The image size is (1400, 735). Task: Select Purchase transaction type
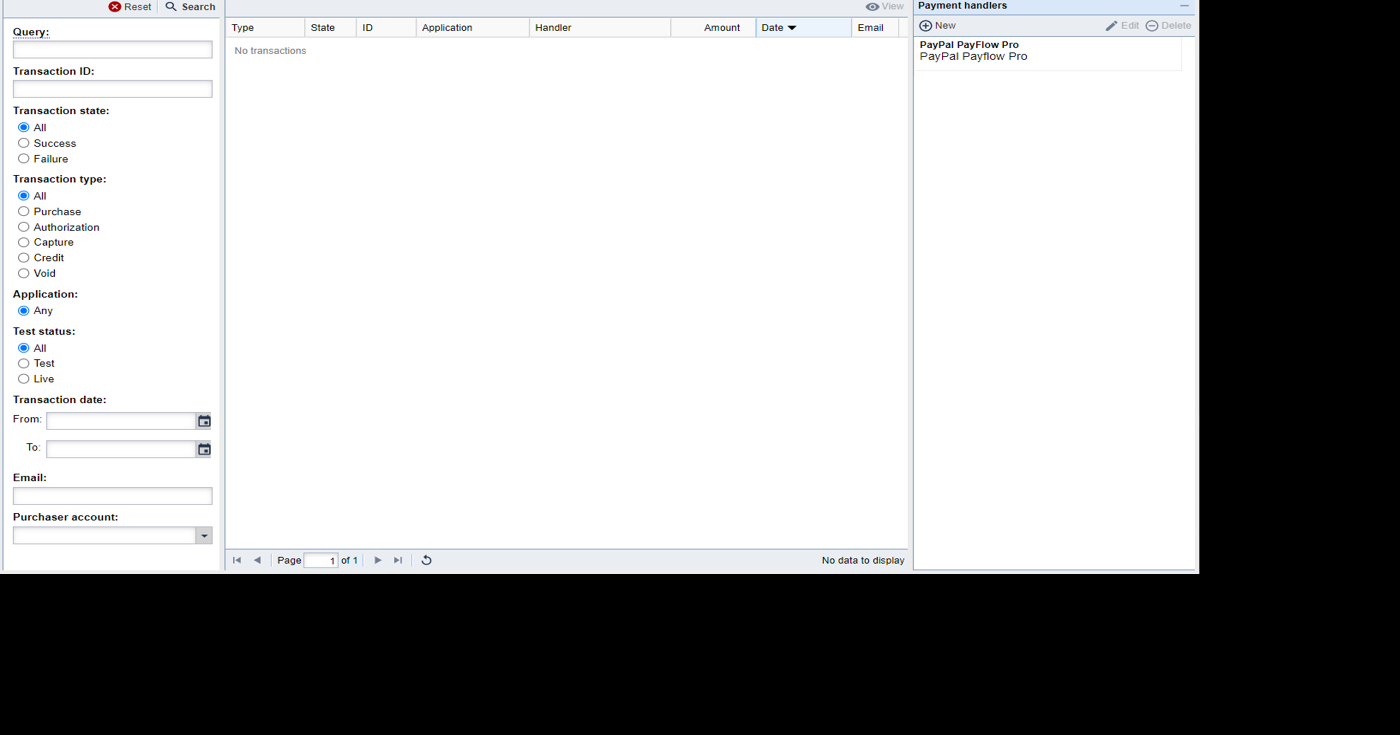coord(24,212)
